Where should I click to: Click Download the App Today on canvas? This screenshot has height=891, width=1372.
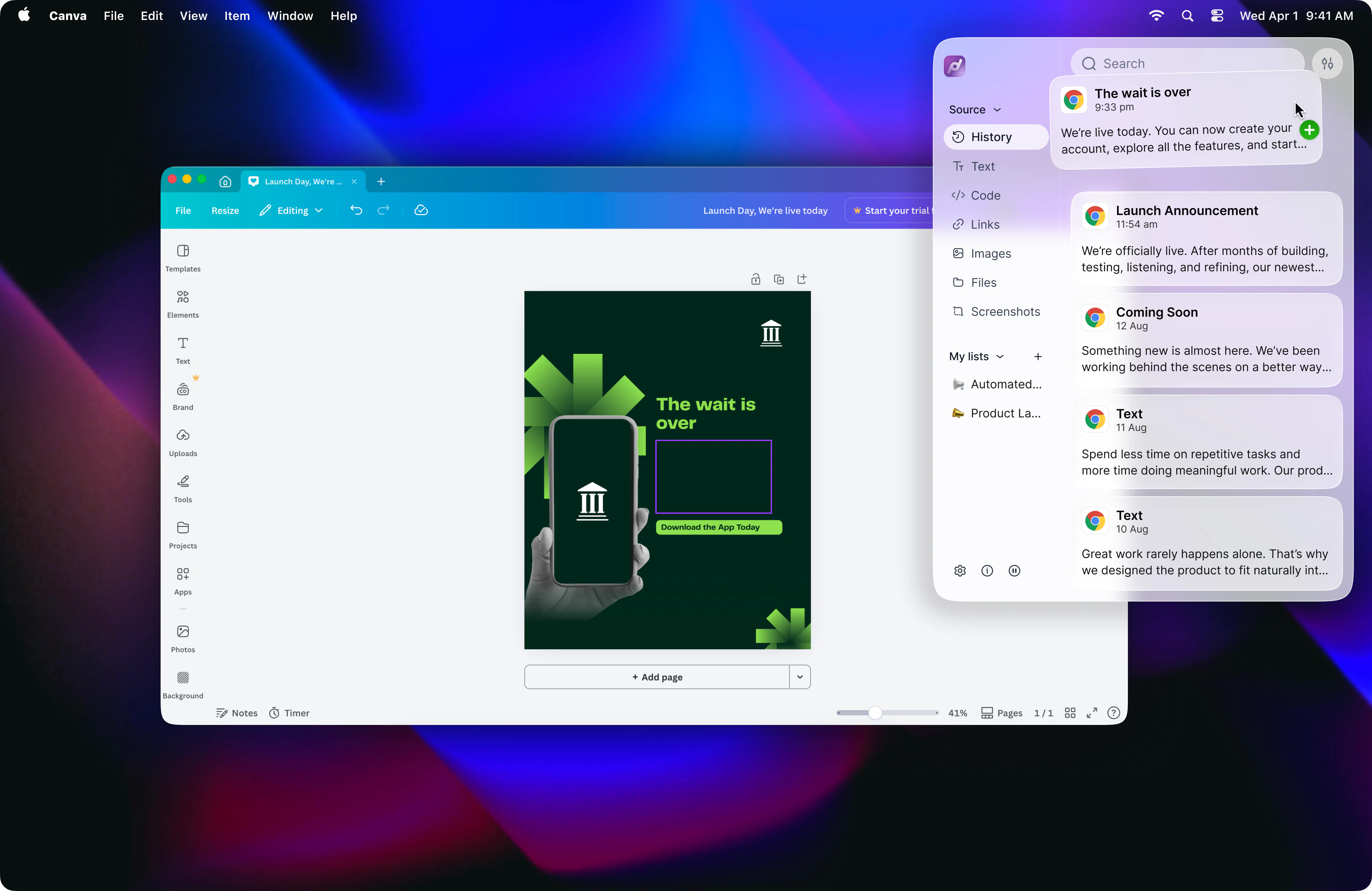point(718,527)
